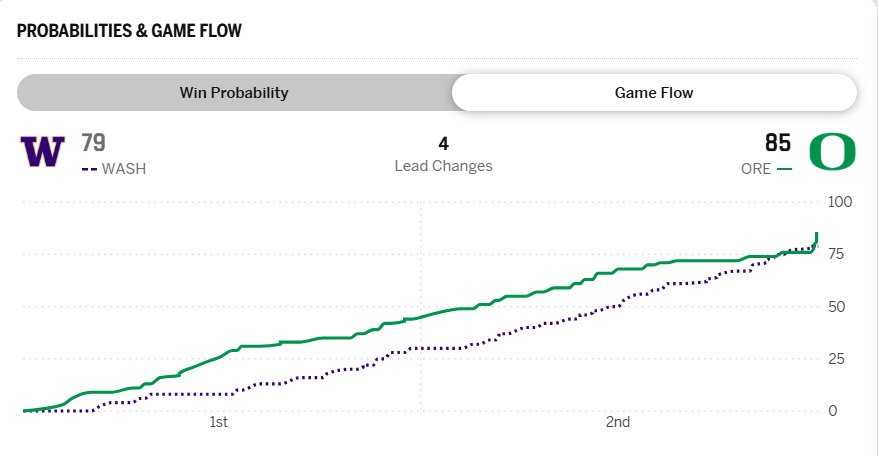Click Oregon's score of 85
Screen dimensions: 878x456
click(x=778, y=143)
